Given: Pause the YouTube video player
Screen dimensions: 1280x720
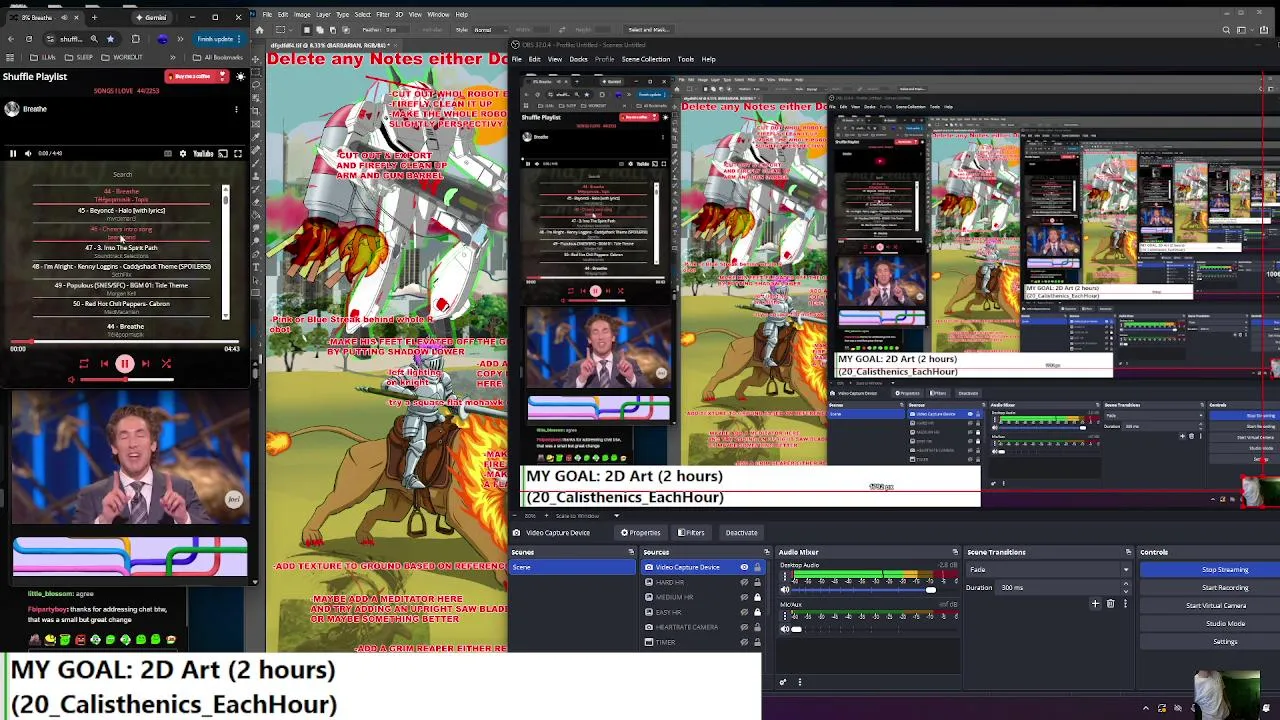Looking at the screenshot, I should click(13, 153).
